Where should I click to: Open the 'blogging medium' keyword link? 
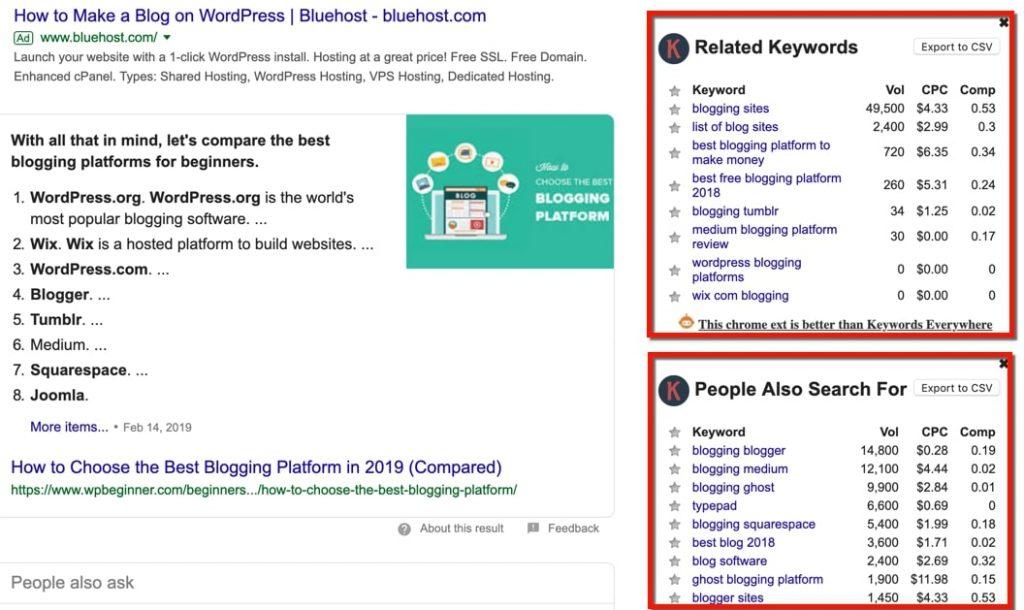click(x=739, y=469)
